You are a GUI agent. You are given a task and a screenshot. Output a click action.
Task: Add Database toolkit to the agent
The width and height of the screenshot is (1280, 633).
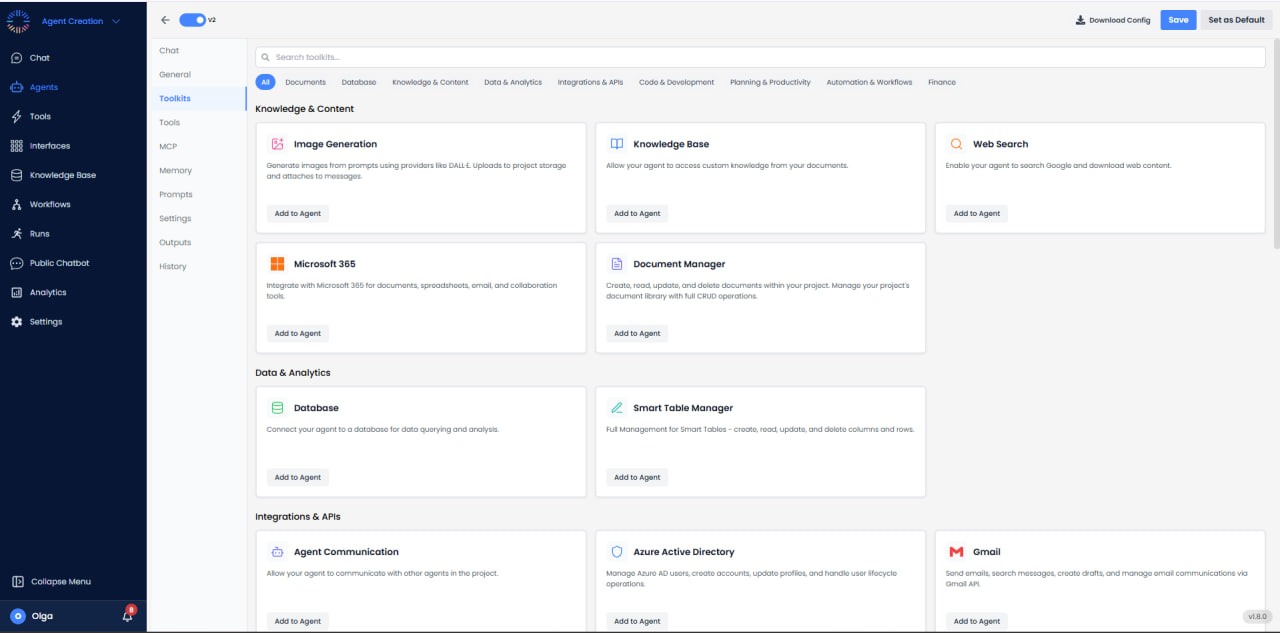click(298, 477)
